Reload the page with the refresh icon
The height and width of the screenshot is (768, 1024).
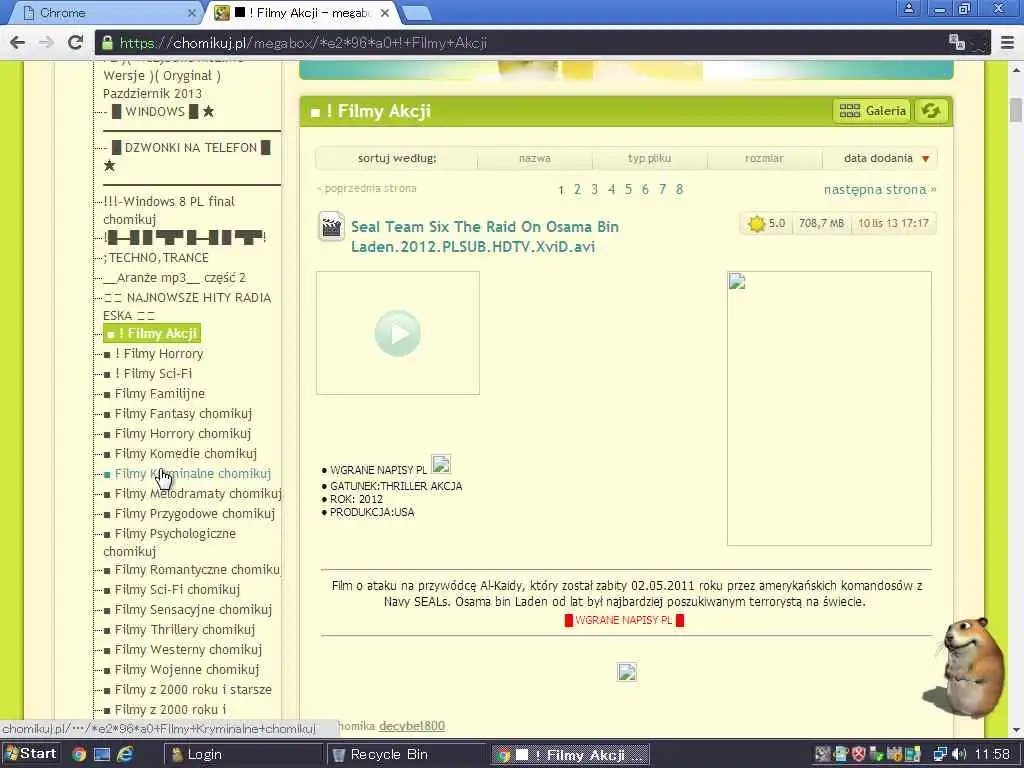click(75, 43)
